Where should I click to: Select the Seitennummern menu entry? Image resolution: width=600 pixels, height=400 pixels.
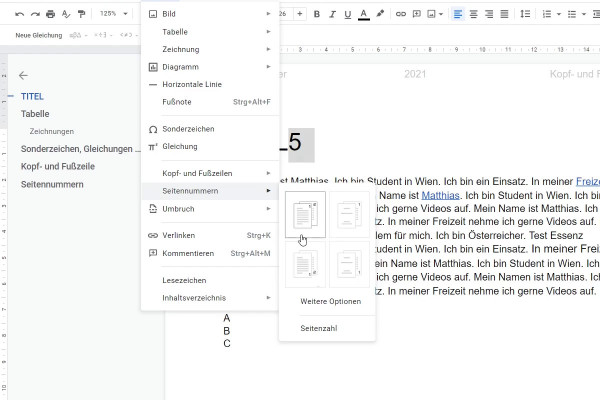point(210,191)
